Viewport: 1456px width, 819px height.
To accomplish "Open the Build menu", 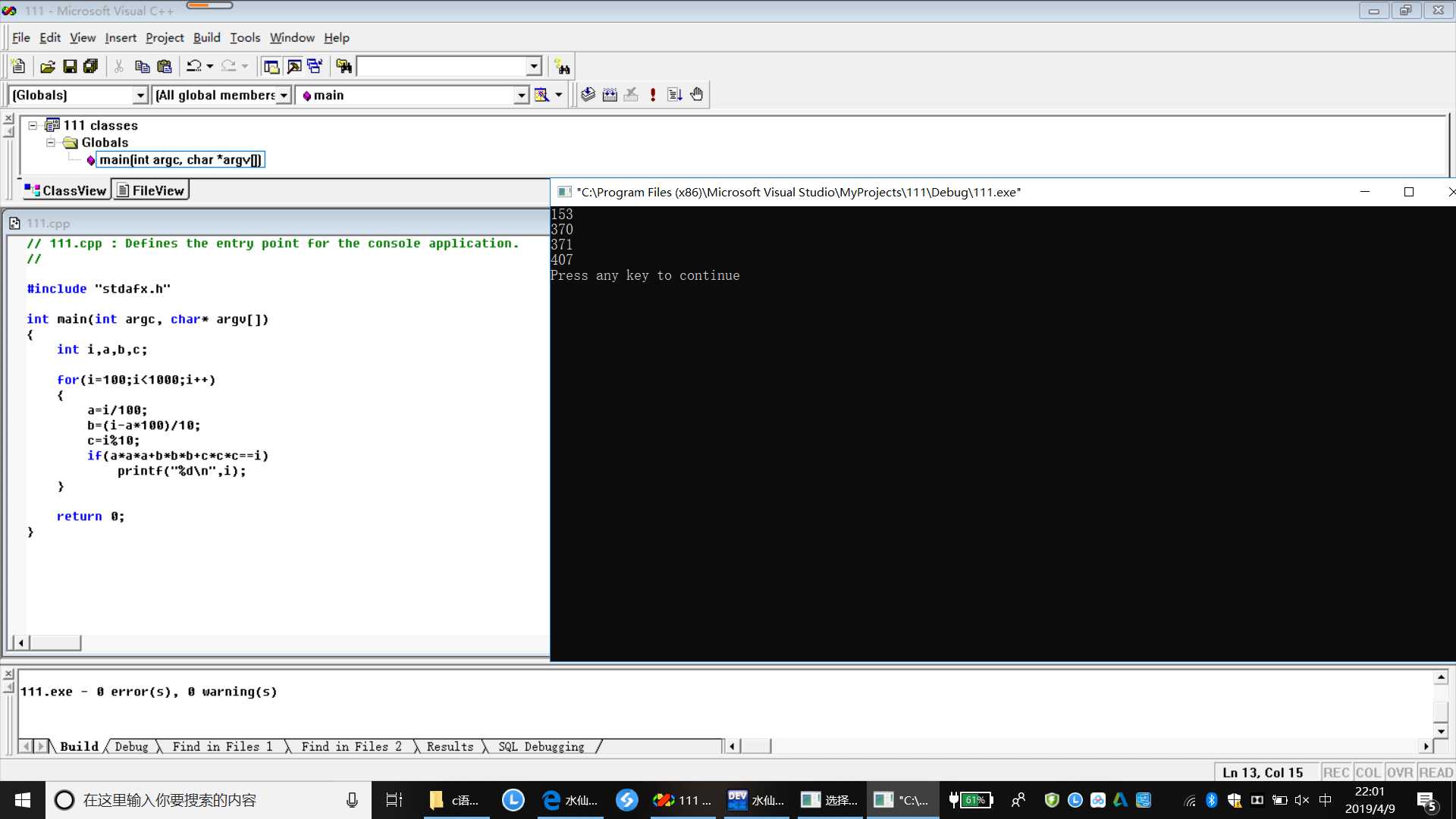I will [206, 38].
